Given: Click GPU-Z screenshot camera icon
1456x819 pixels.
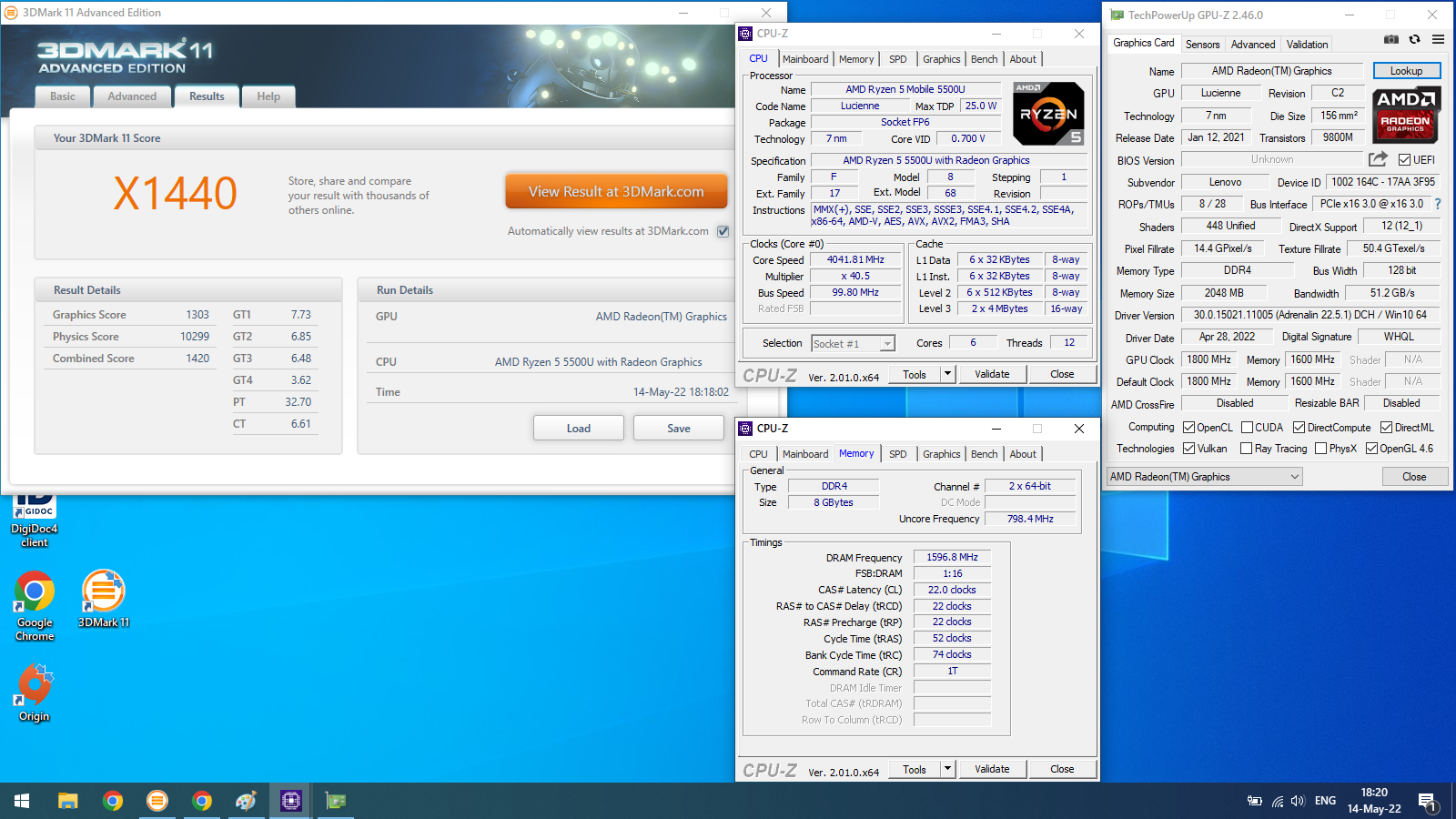Looking at the screenshot, I should [x=1391, y=39].
